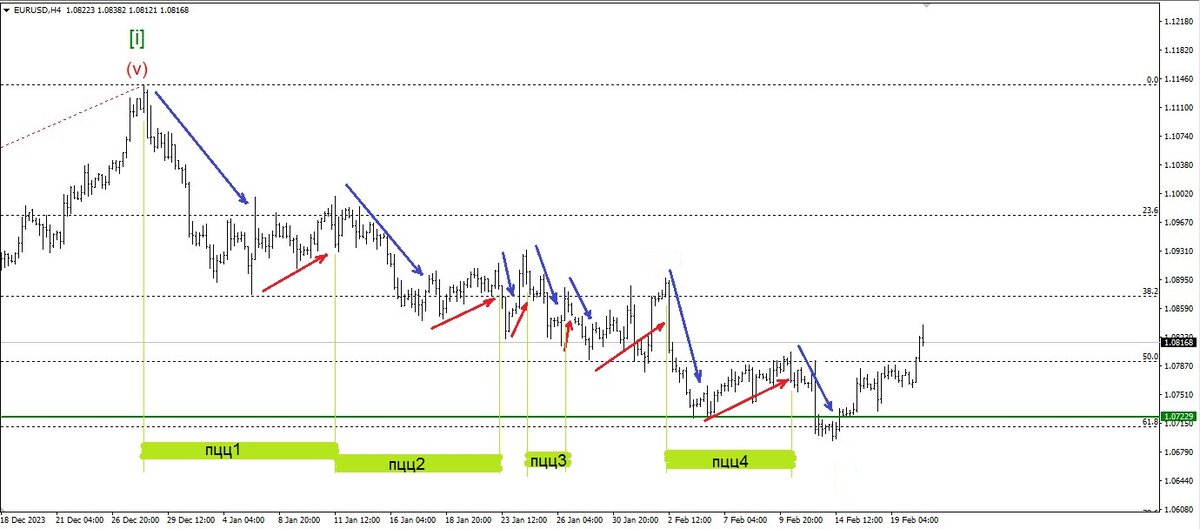Click the 19 Feb 04:00 time label
The width and height of the screenshot is (1200, 529).
point(913,520)
